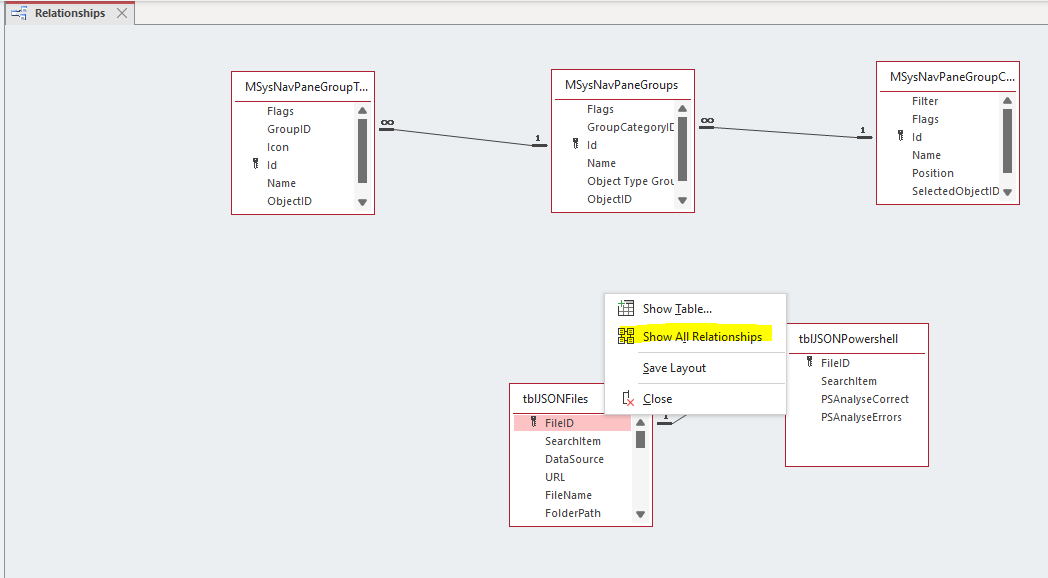
Task: Click scroll-down arrow in MSysNavPaneGroupT table
Action: [362, 202]
